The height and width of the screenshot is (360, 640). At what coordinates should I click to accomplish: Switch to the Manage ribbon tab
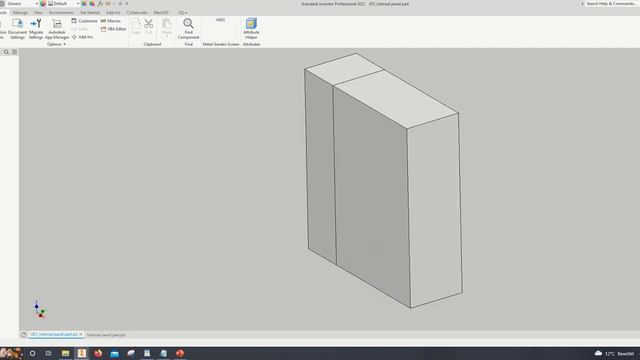(x=20, y=13)
